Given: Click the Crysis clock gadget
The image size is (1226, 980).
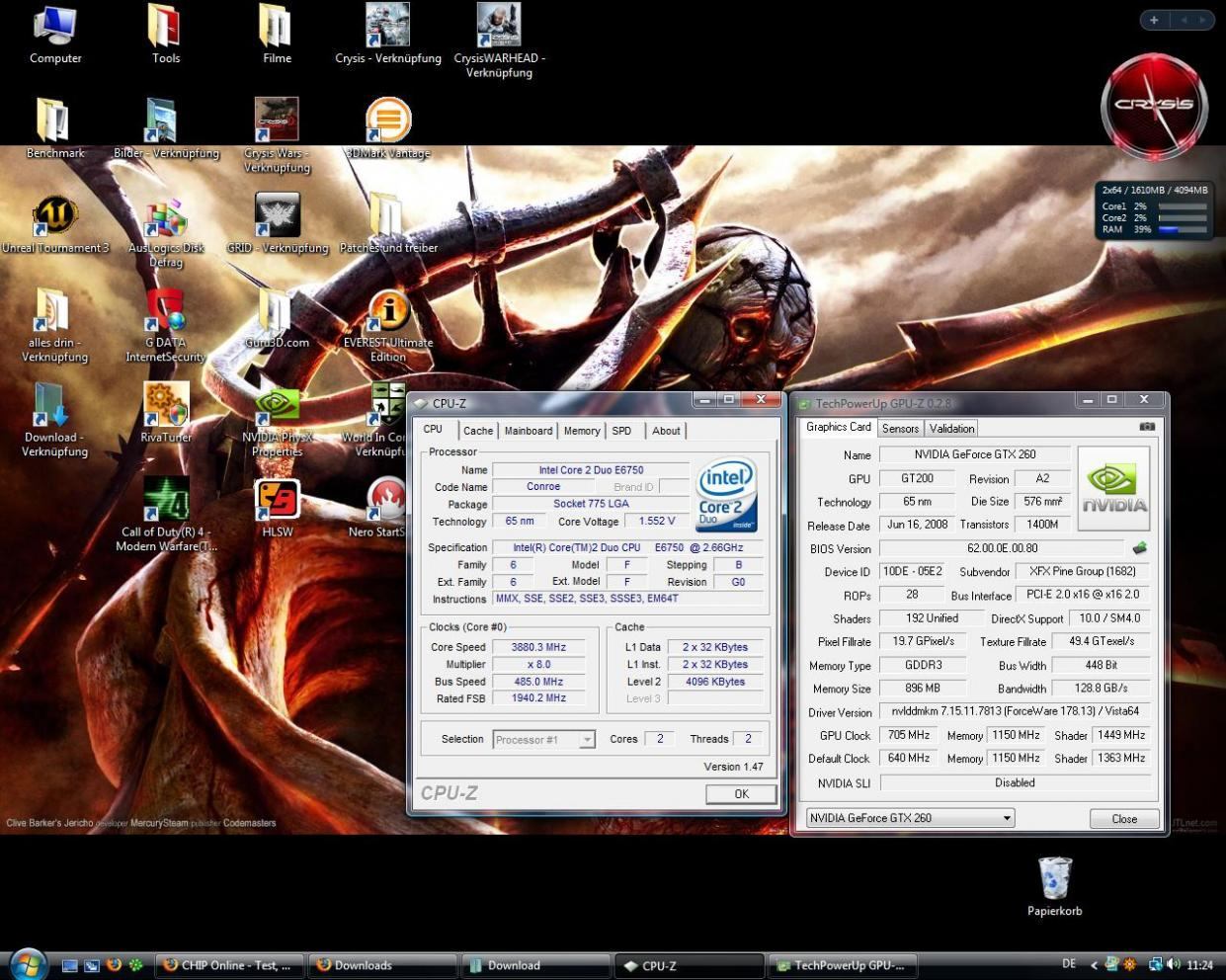Looking at the screenshot, I should pos(1154,106).
